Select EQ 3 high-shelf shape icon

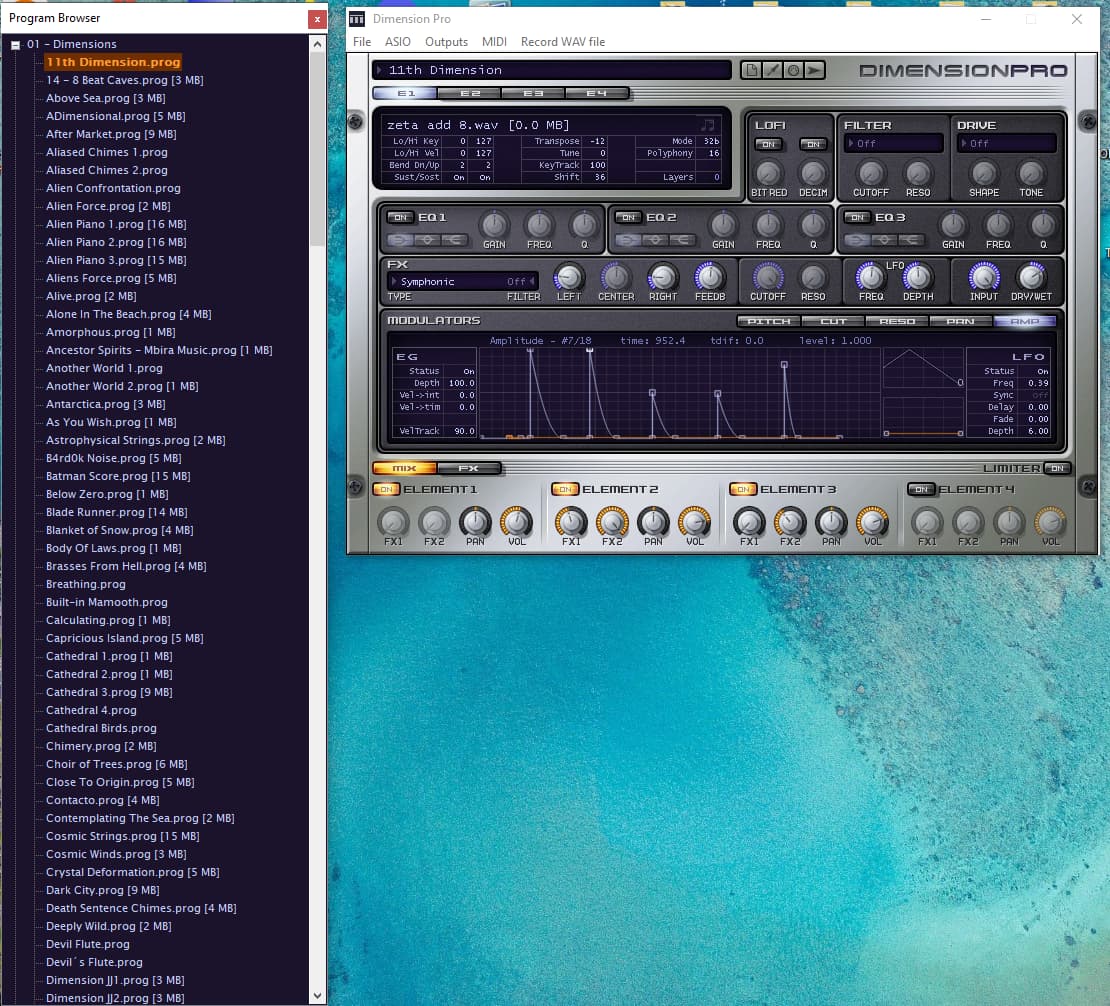[912, 240]
